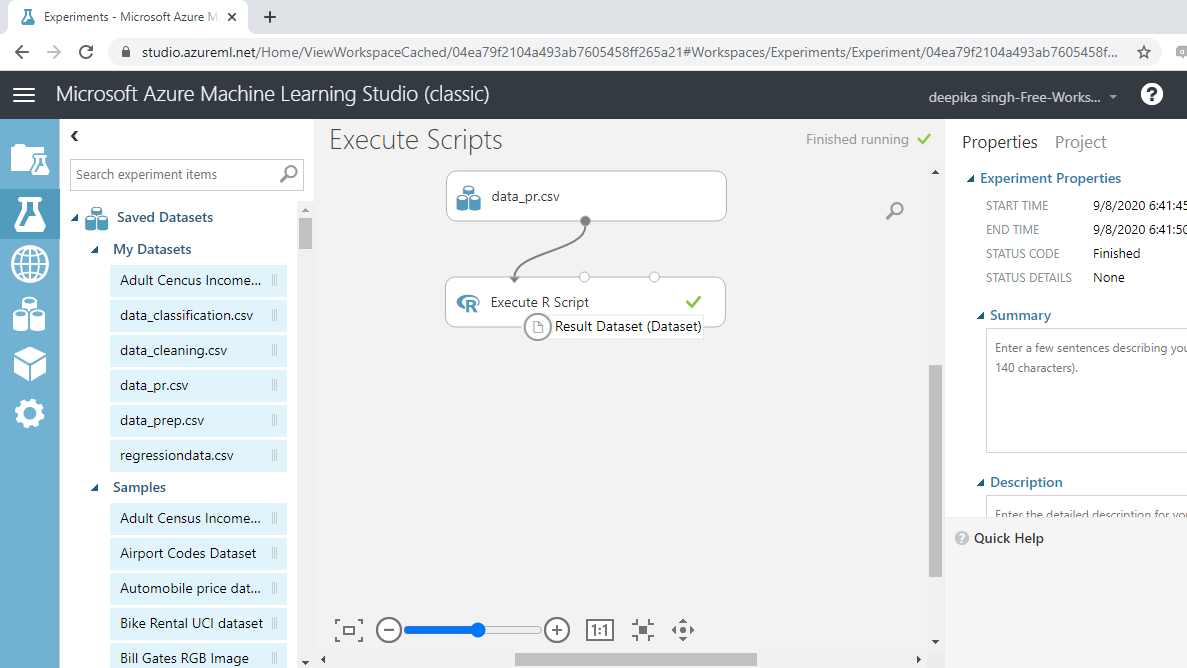1187x668 pixels.
Task: Collapse Experiment Properties section
Action: point(970,179)
